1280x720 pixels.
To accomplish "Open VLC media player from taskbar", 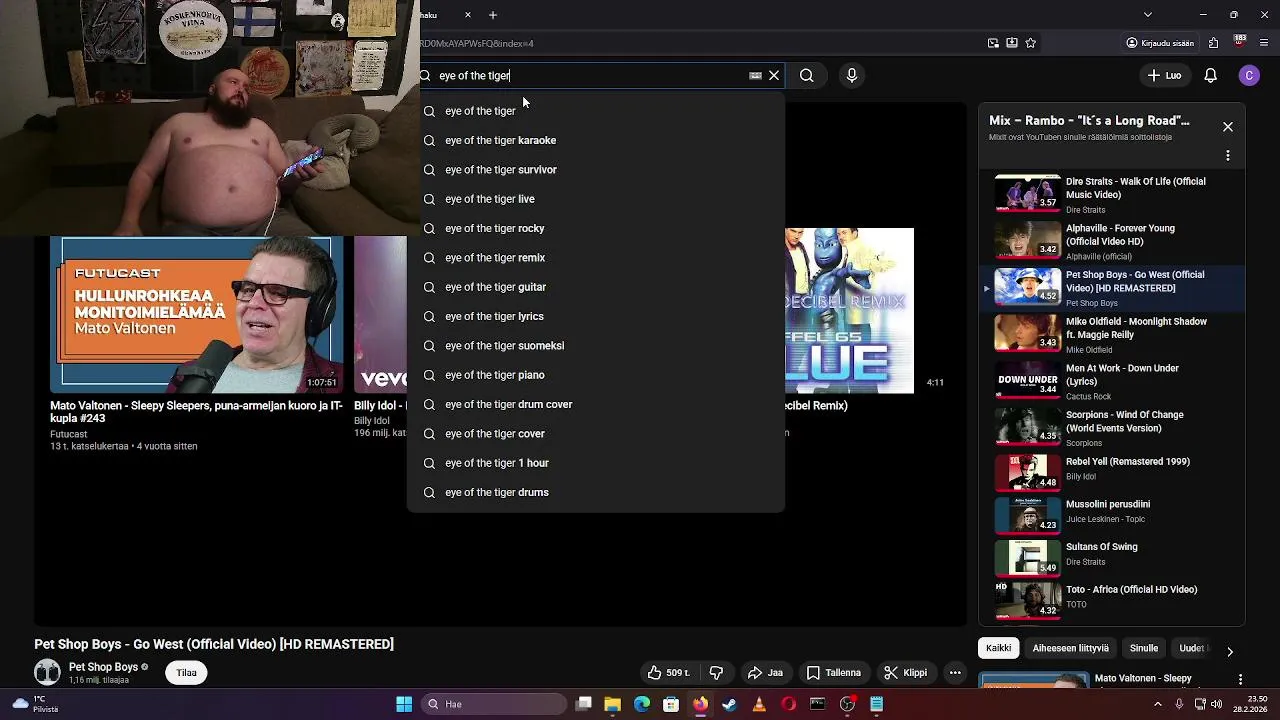I will (x=758, y=704).
